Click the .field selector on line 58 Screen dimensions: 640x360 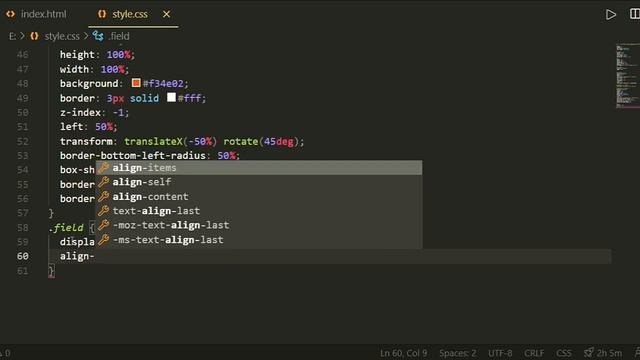pyautogui.click(x=66, y=227)
